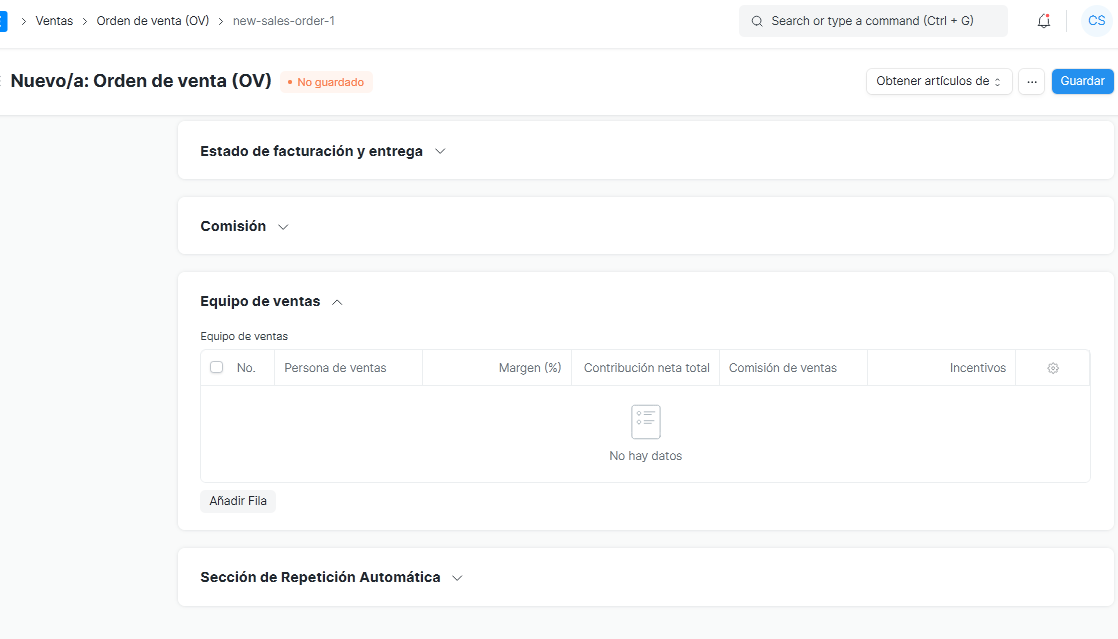Screen dimensions: 1118x639
Task: Click Añadir Fila button
Action: [238, 501]
